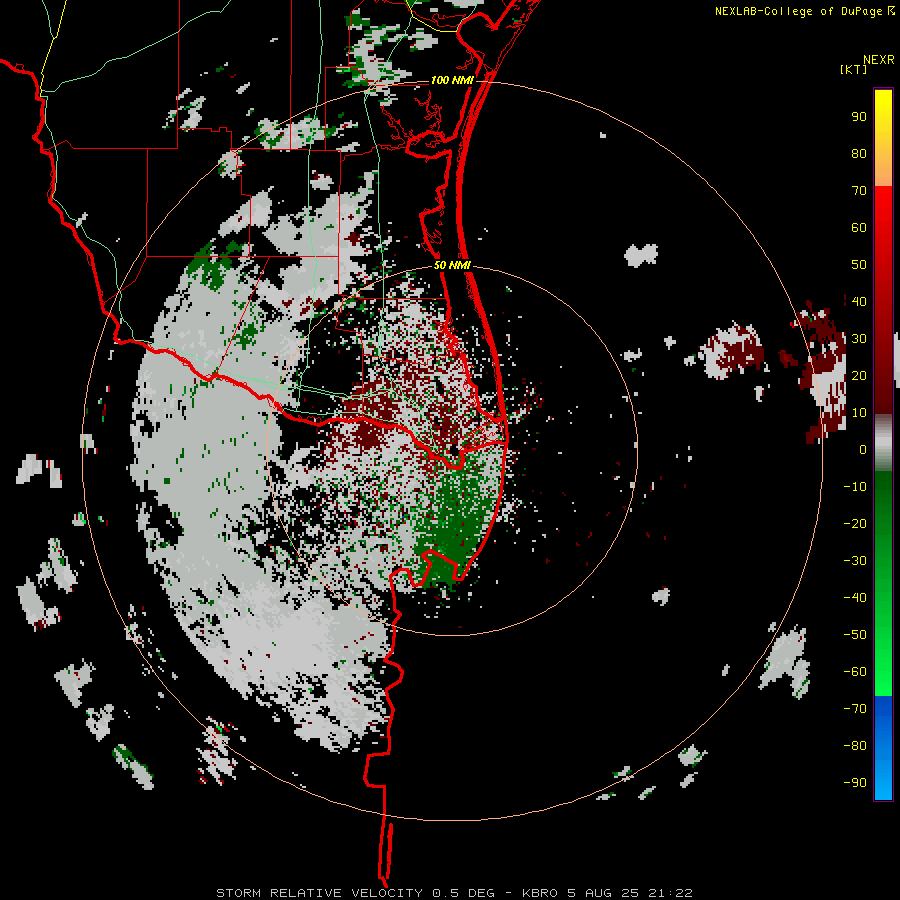900x900 pixels.
Task: Click the [KT] units label
Action: click(x=853, y=69)
